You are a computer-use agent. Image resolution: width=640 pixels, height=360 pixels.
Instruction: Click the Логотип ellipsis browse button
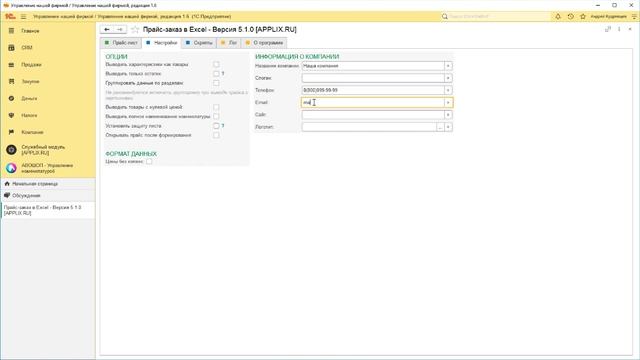click(440, 127)
